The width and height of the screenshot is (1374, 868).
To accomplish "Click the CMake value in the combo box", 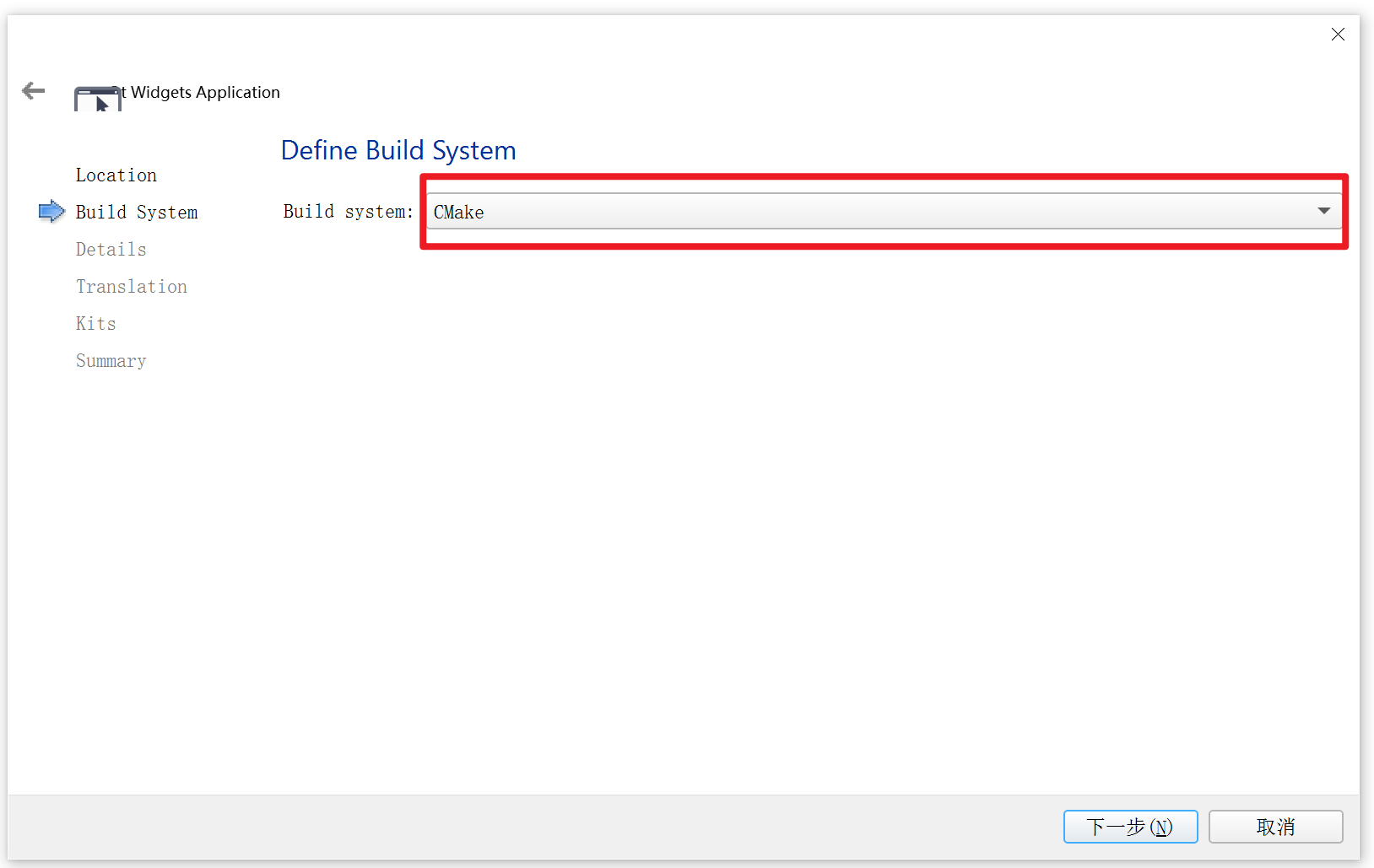I will [459, 213].
